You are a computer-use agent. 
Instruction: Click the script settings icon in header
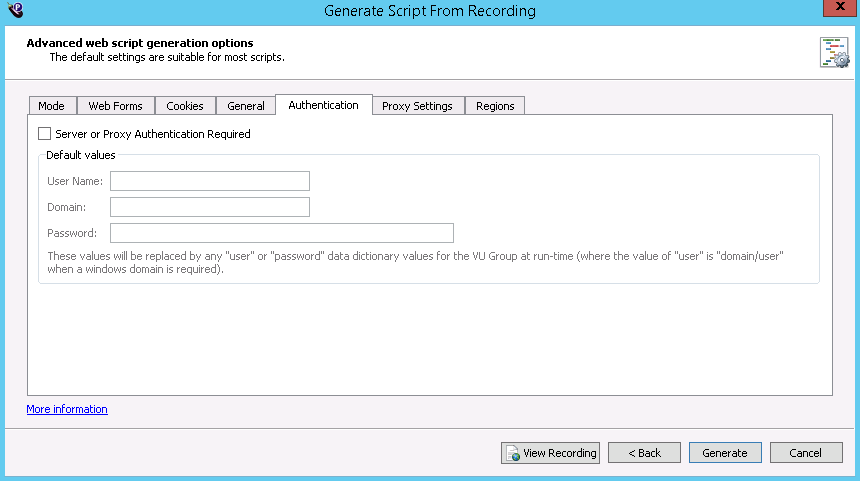(x=833, y=52)
